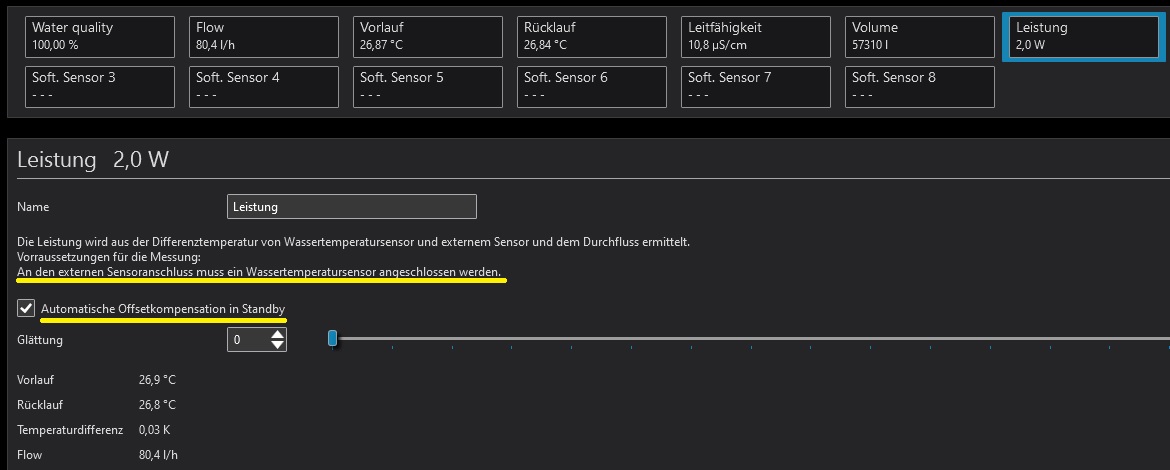Screen dimensions: 1170x470
Task: Select the Vorlauf sensor tile
Action: 428,37
